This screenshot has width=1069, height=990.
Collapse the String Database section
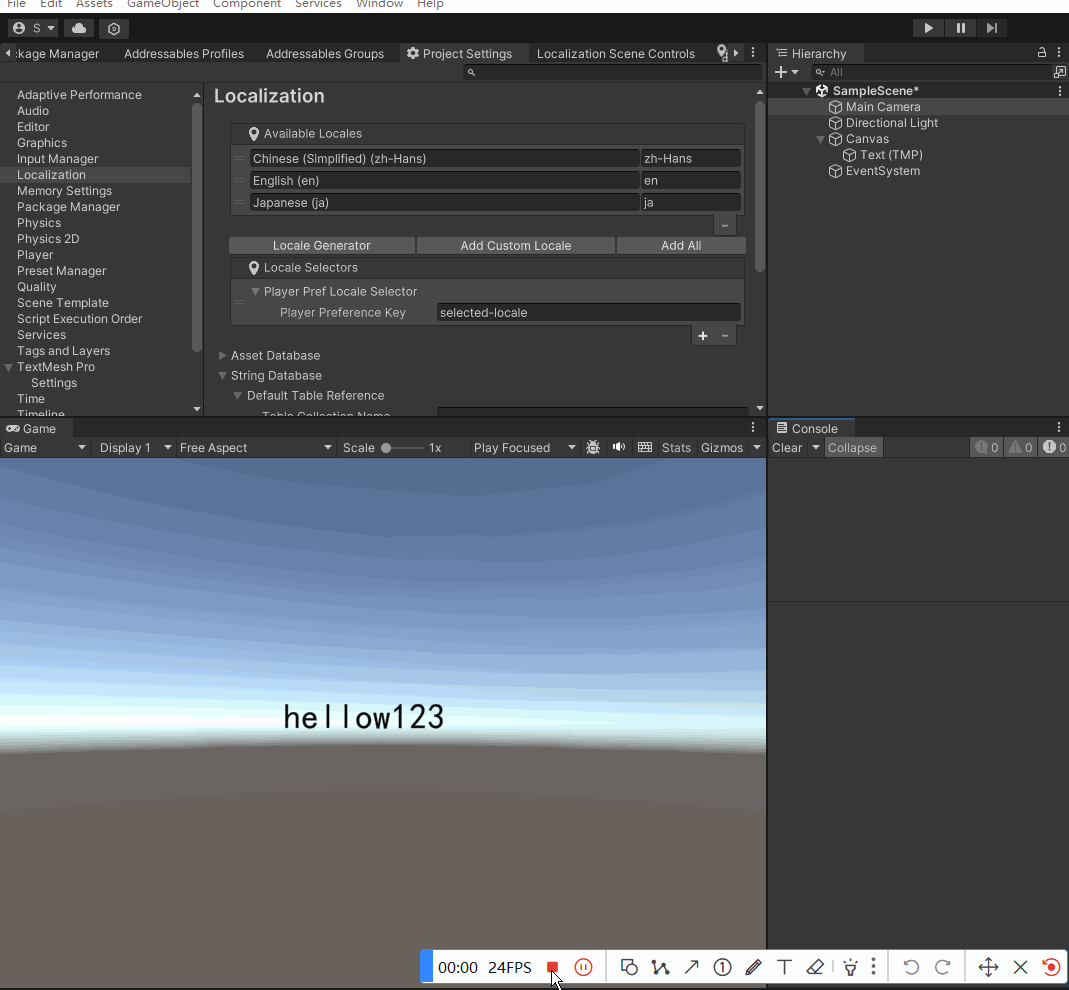222,376
